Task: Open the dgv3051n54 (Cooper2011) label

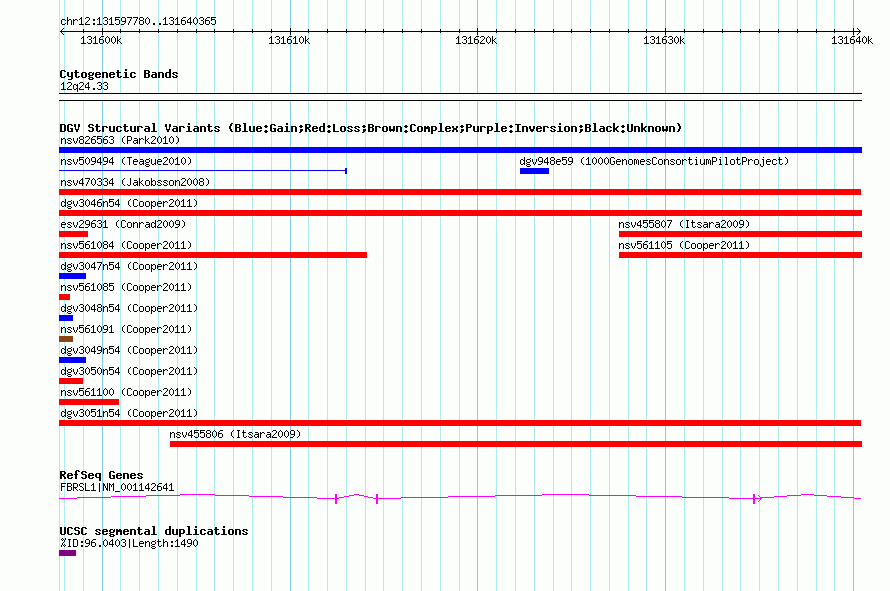Action: point(129,413)
